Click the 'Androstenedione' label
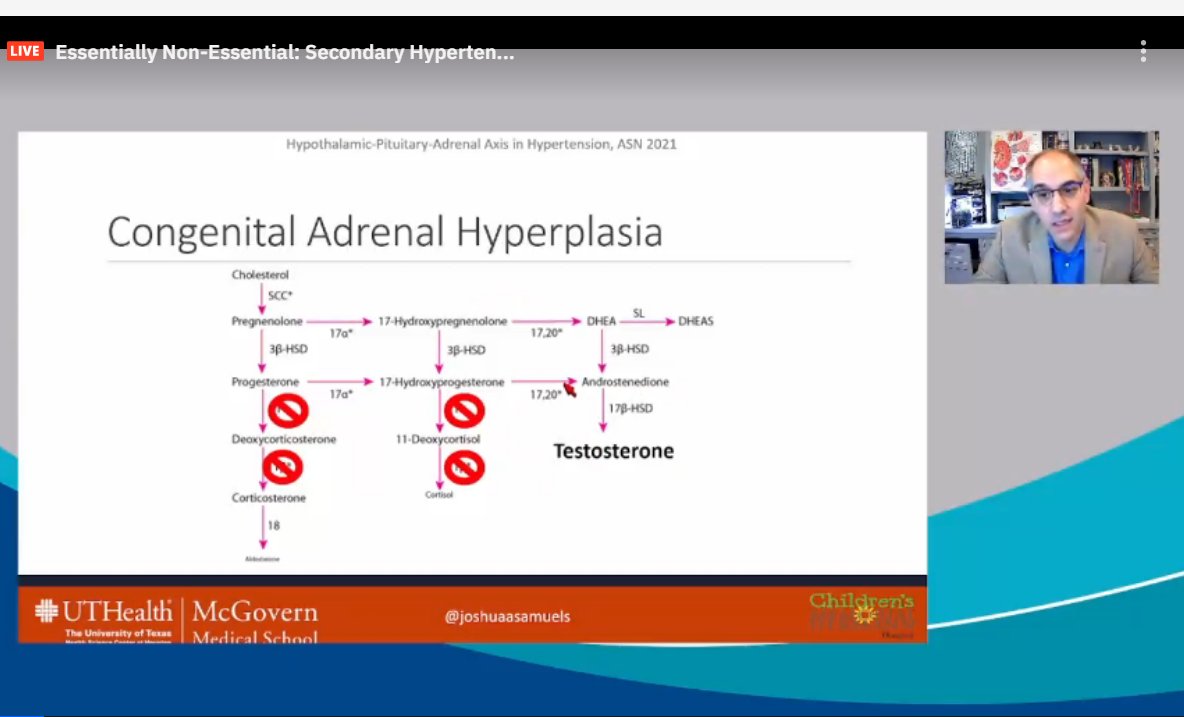 625,382
